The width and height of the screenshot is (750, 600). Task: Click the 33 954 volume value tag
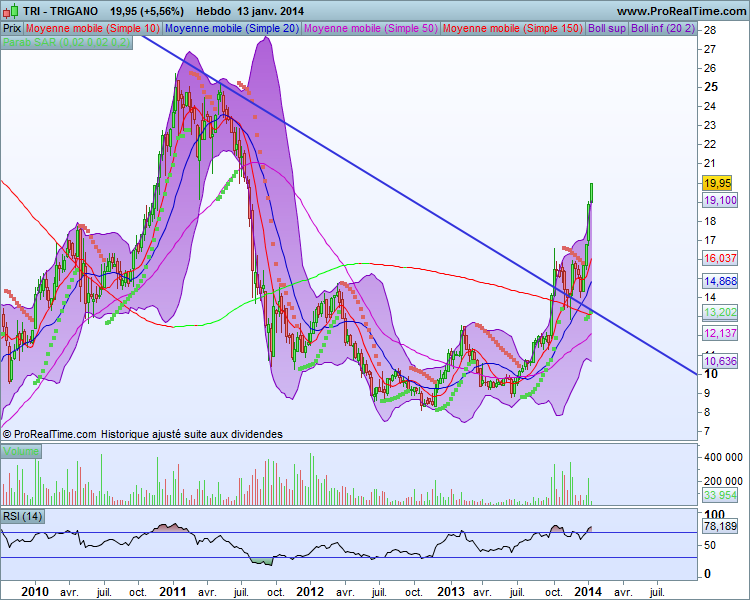point(720,495)
